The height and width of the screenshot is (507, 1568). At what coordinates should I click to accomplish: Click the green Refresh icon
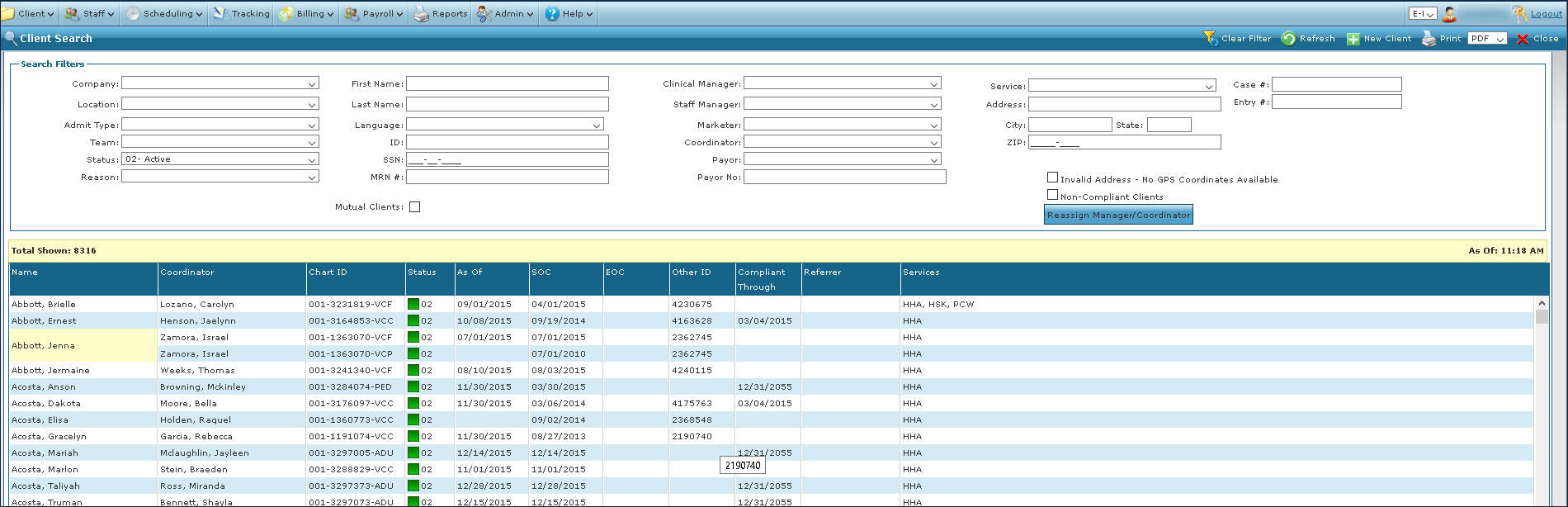click(x=1288, y=39)
